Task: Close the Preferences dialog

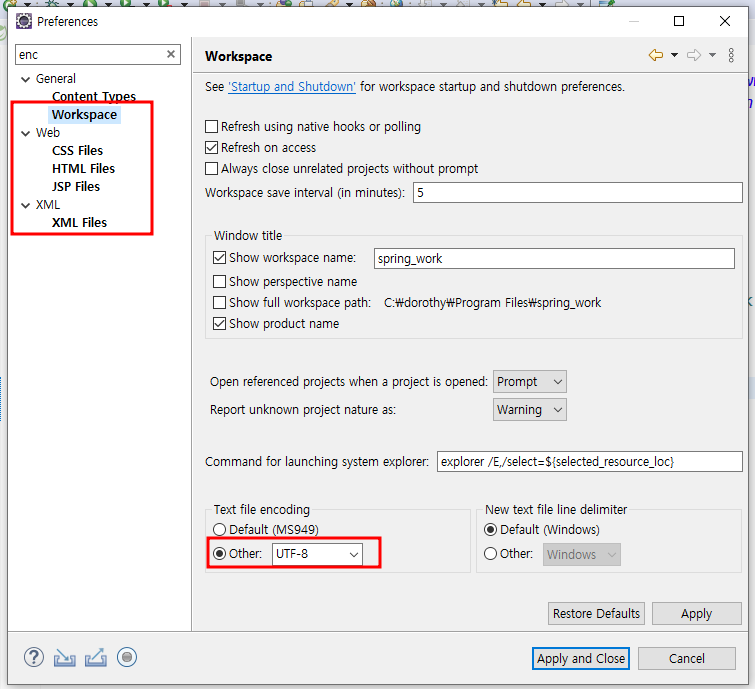Action: (725, 21)
